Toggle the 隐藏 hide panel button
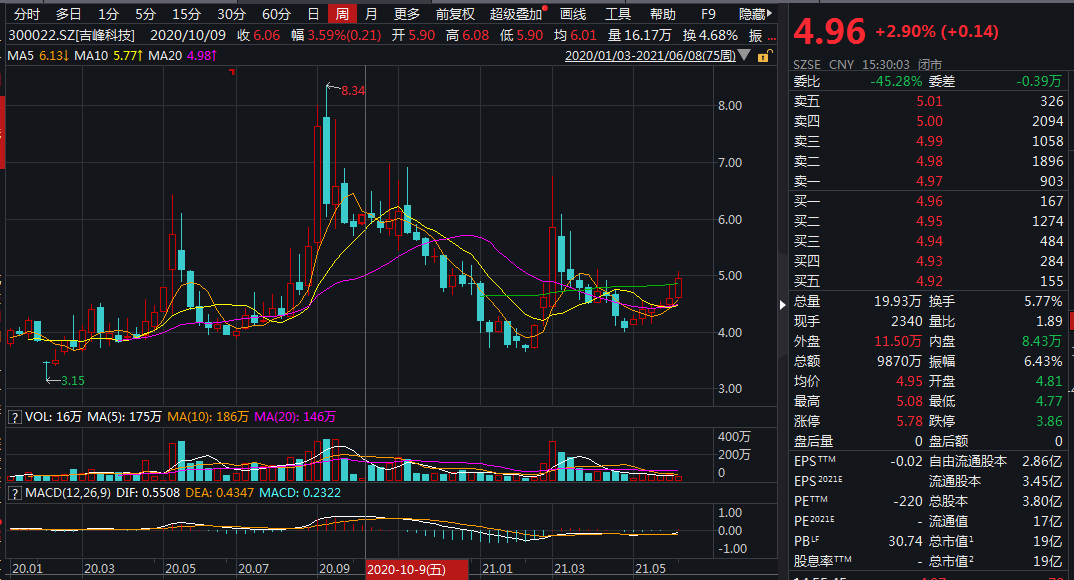 pyautogui.click(x=756, y=14)
